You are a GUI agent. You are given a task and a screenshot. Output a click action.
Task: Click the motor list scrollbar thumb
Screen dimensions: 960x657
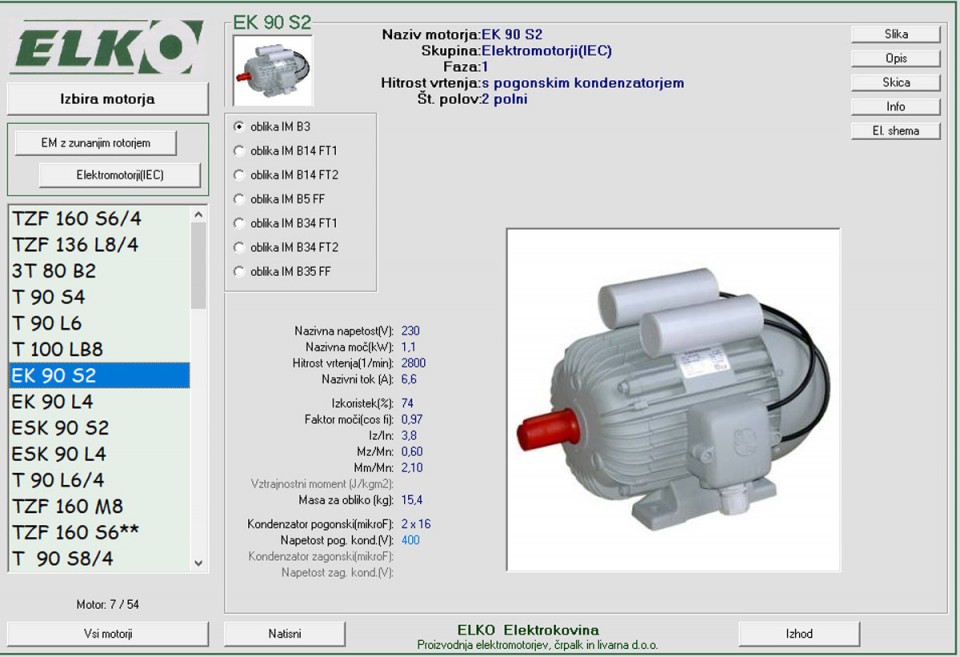[x=198, y=265]
